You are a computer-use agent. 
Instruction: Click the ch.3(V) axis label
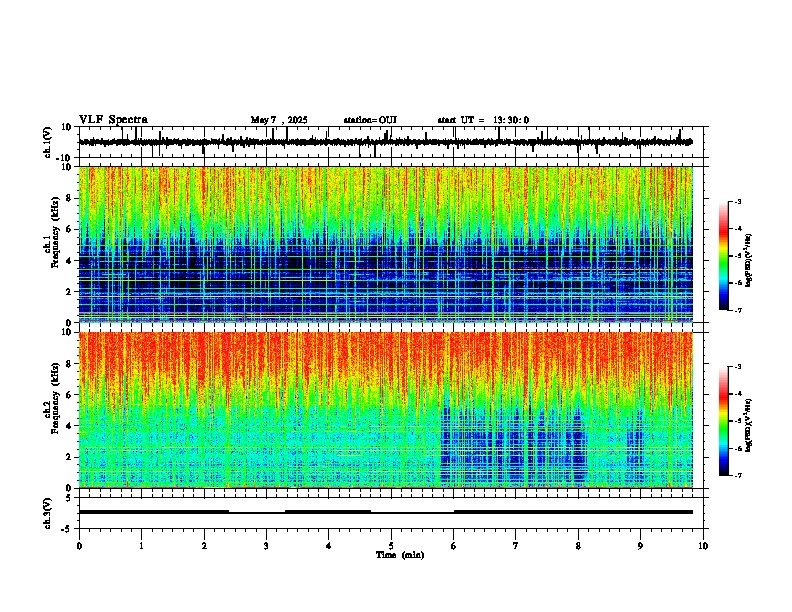click(x=47, y=513)
